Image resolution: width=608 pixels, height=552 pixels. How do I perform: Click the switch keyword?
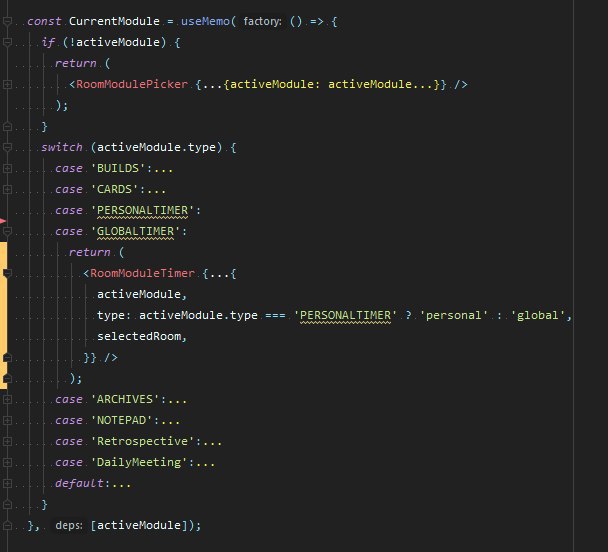tap(62, 147)
